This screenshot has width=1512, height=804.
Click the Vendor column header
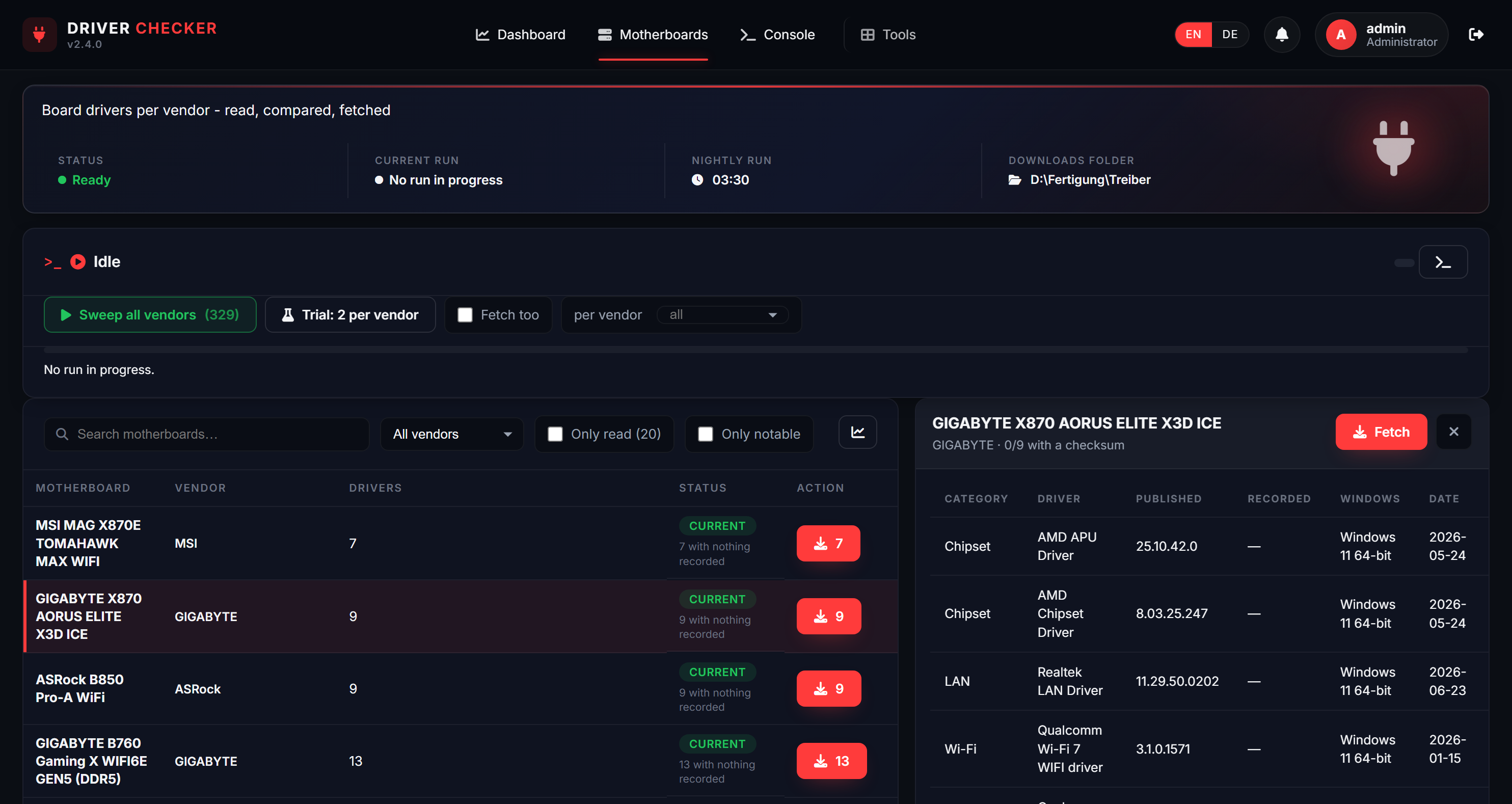[x=200, y=488]
